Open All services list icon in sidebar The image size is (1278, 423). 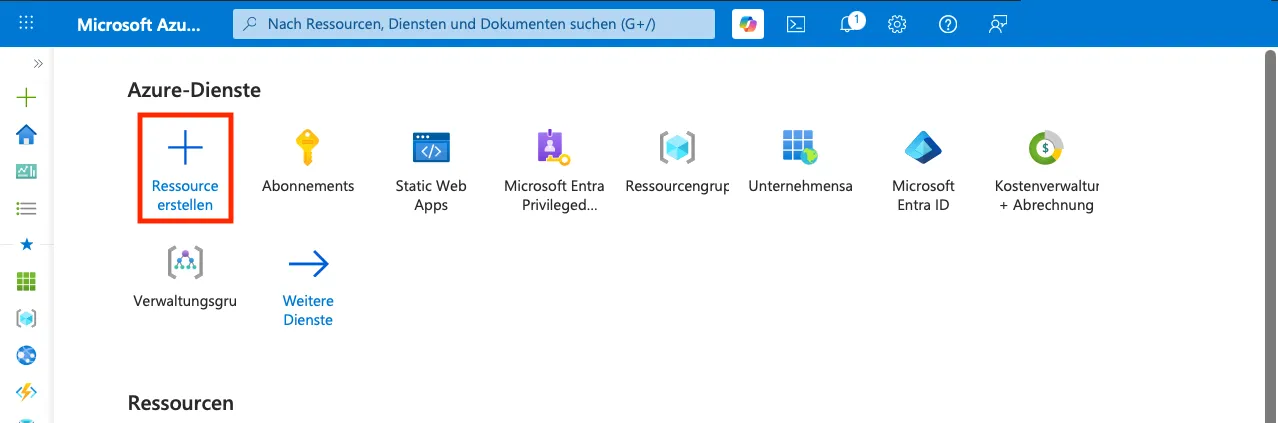tap(27, 208)
